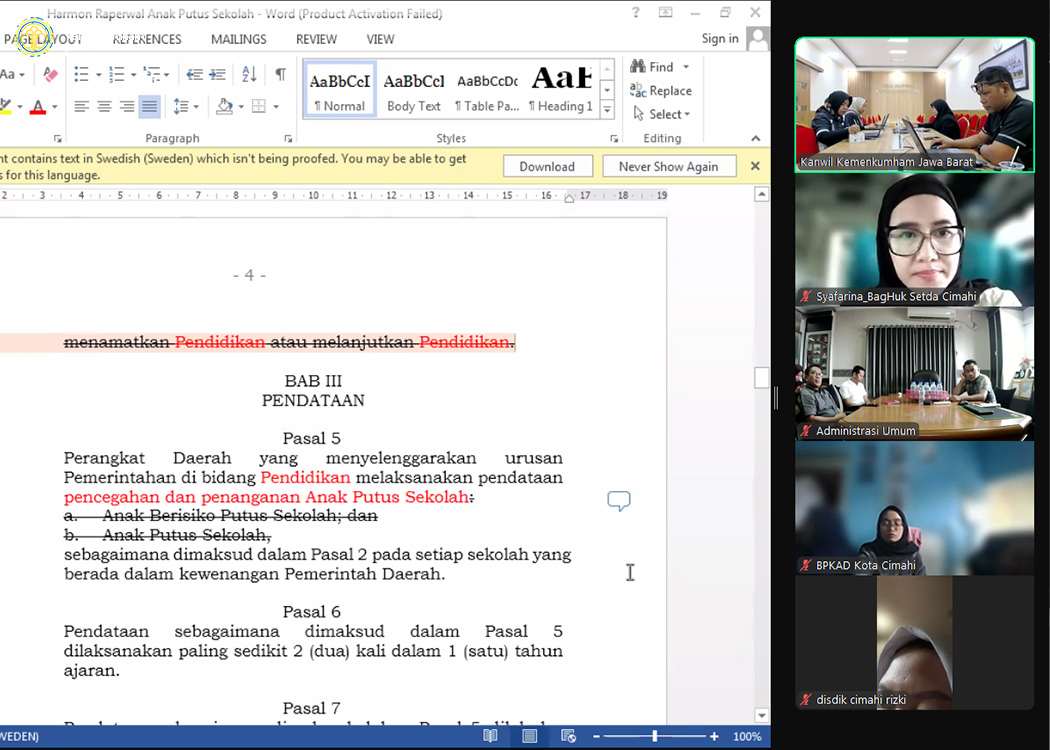The image size is (1050, 750).
Task: Expand the Styles gallery More arrow
Action: [x=607, y=108]
